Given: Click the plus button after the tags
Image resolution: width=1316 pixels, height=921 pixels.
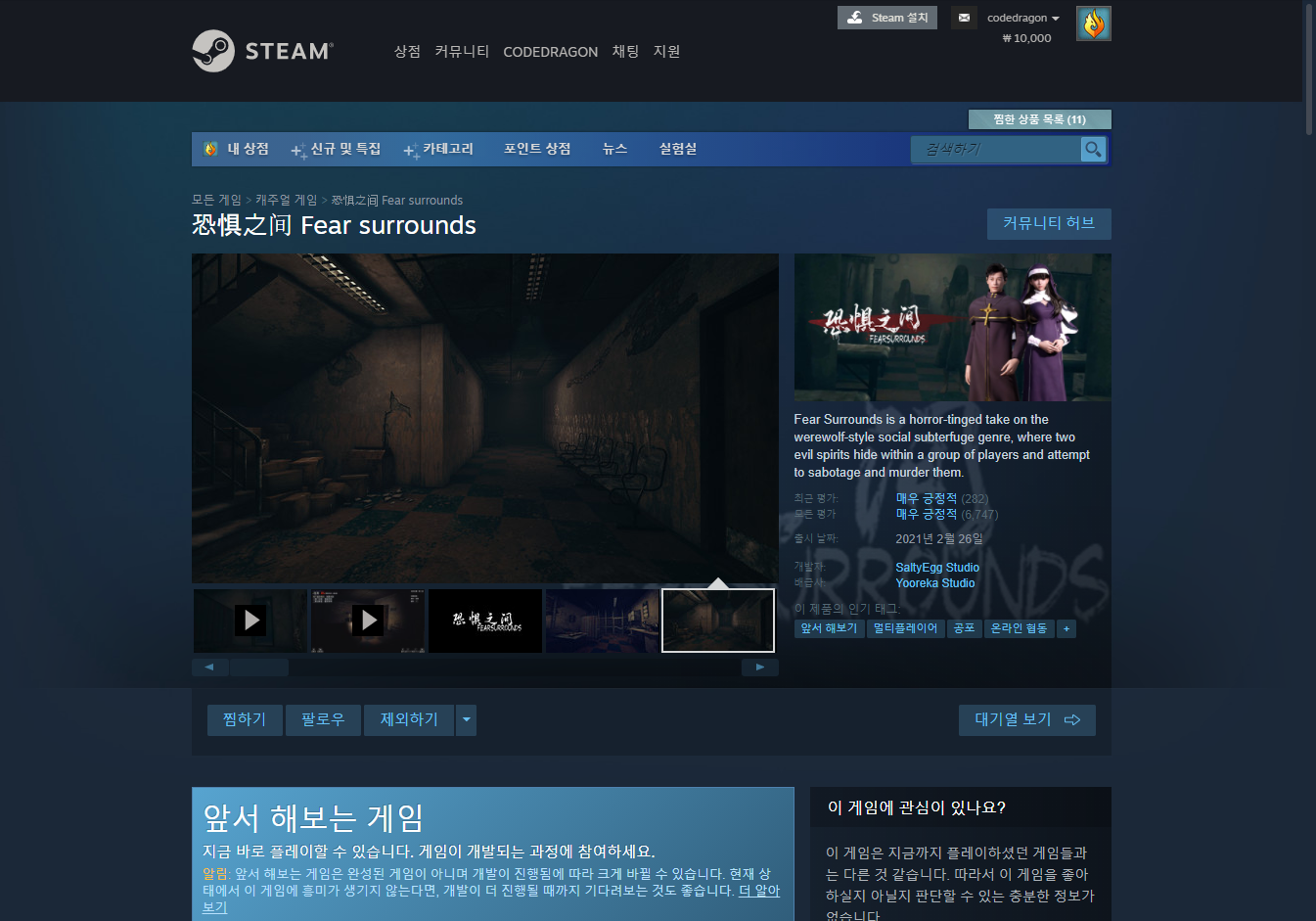Looking at the screenshot, I should (1066, 628).
